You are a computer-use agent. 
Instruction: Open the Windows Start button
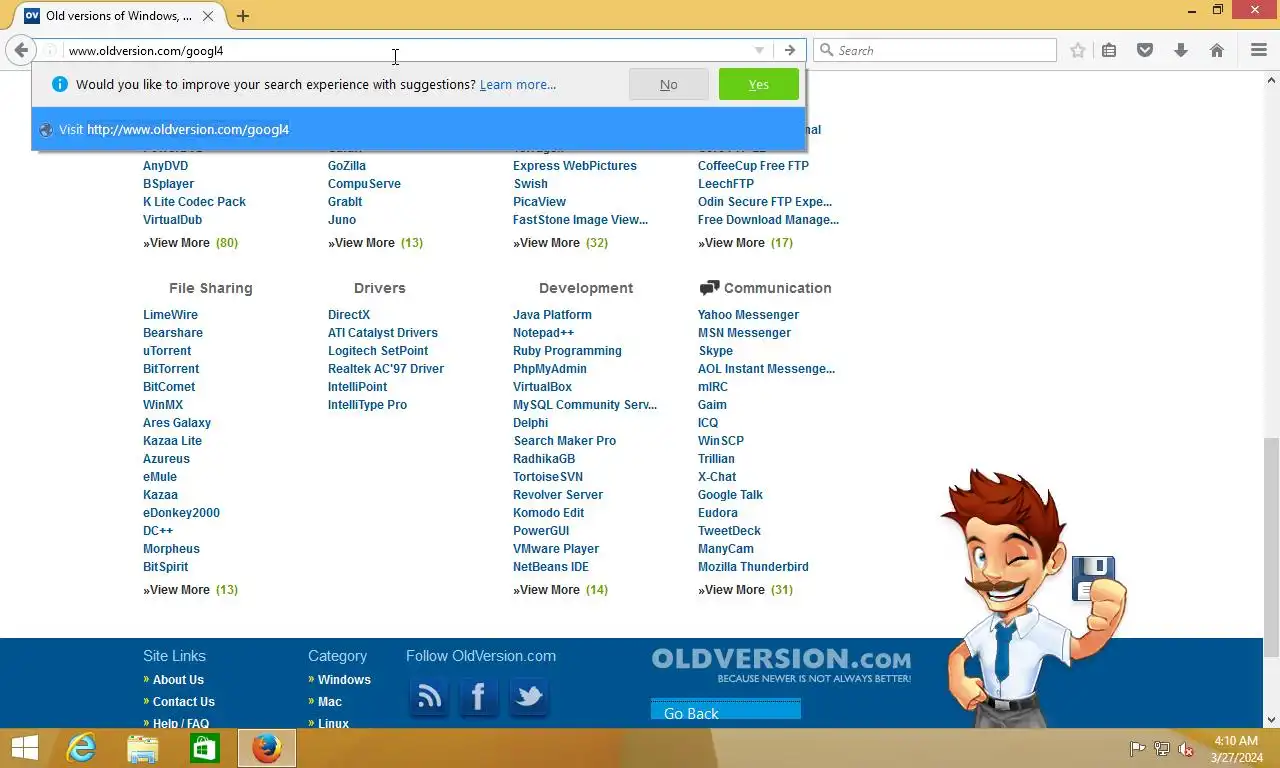[x=24, y=748]
